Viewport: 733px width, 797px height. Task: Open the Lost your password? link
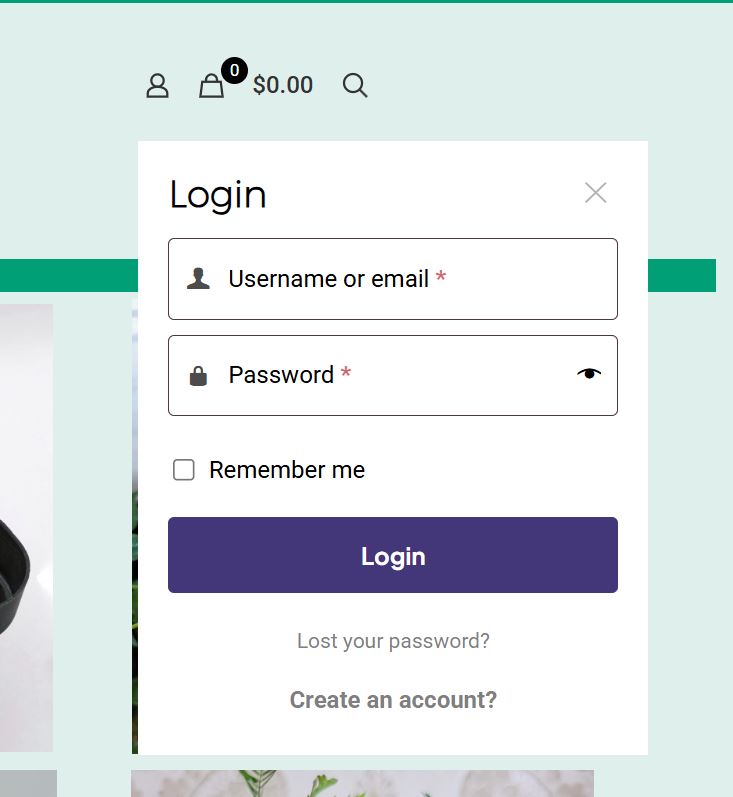click(x=393, y=641)
